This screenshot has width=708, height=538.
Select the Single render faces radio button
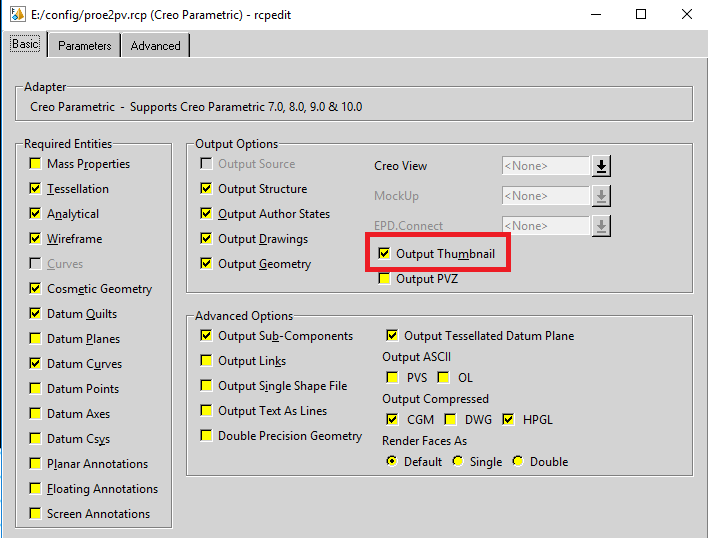[458, 461]
